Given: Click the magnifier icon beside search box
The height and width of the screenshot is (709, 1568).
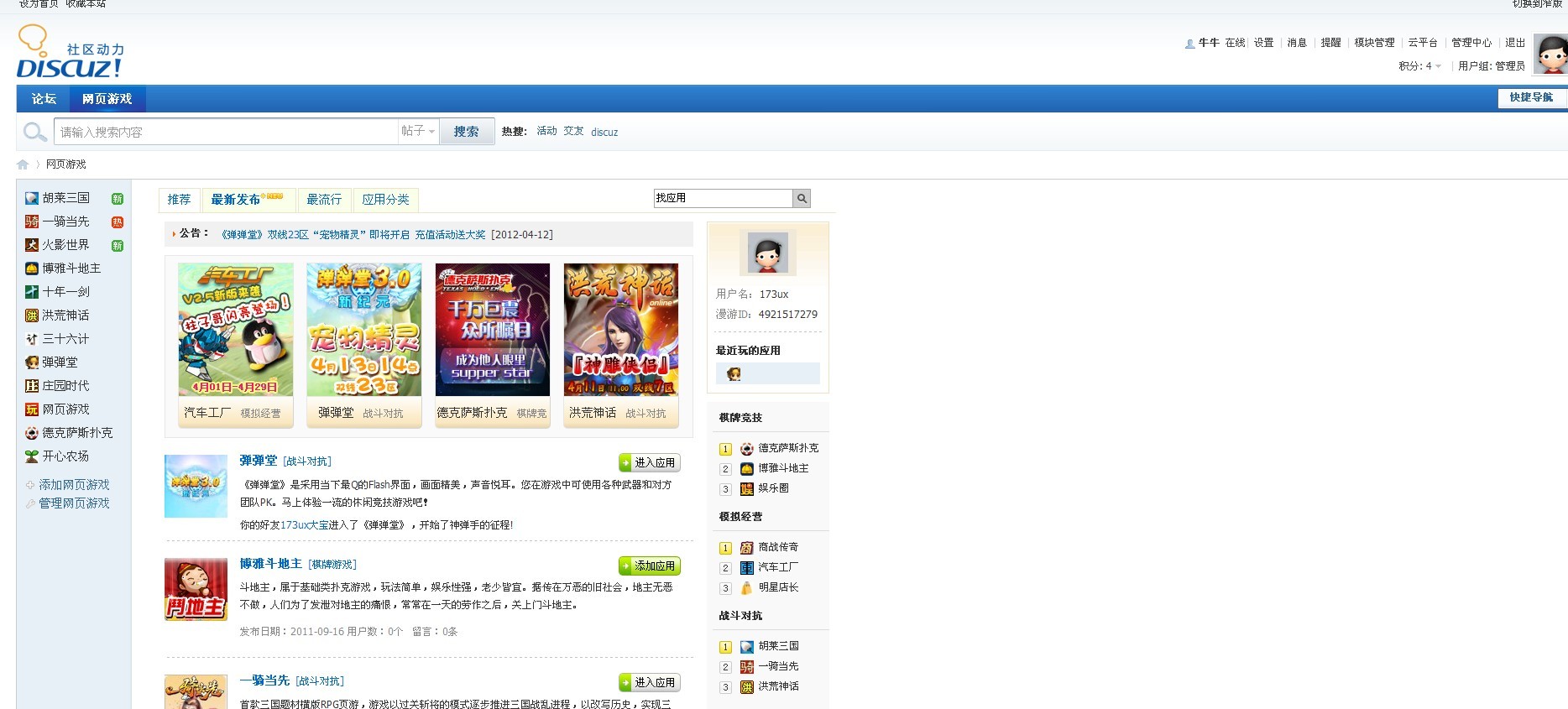Looking at the screenshot, I should tap(34, 132).
